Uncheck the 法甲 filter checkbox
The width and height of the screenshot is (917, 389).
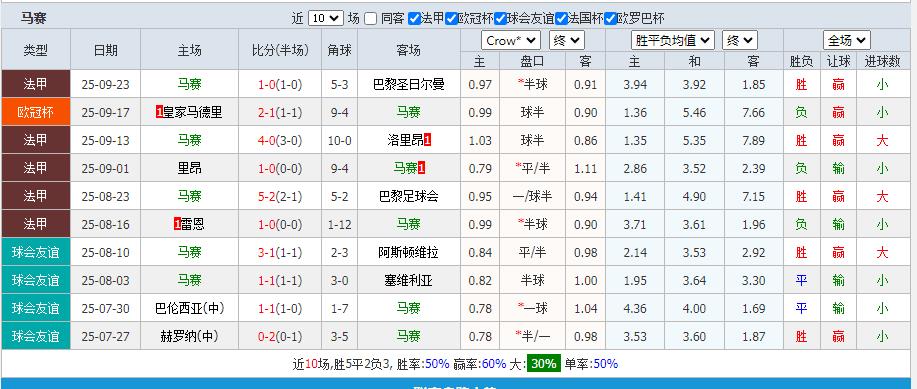[414, 19]
